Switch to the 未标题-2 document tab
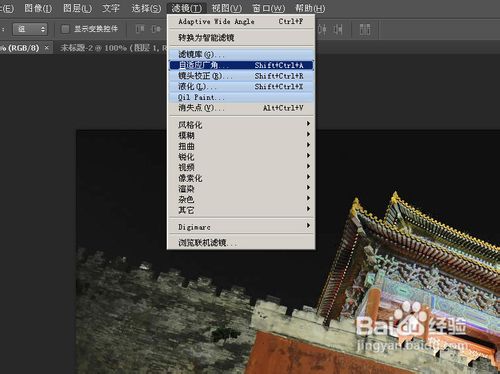 coord(113,48)
